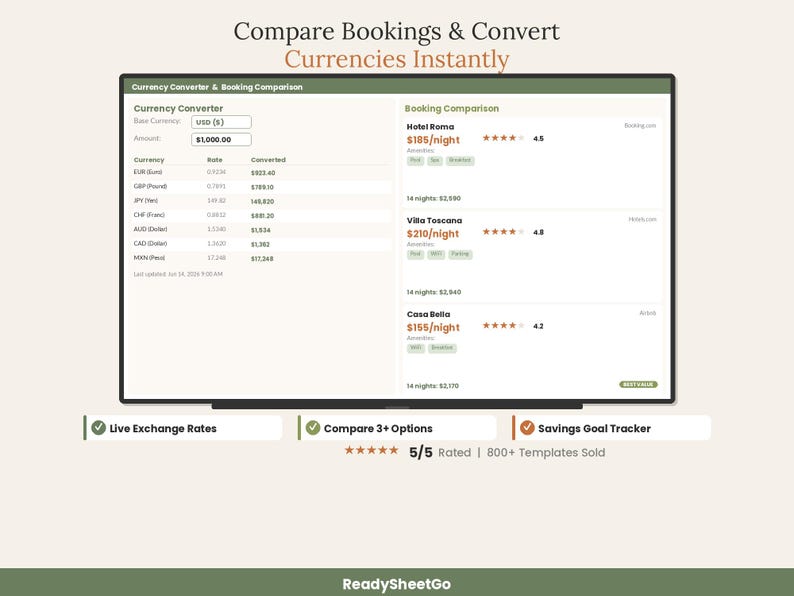794x596 pixels.
Task: Click the green checkmark beside Live Exchange Rates
Action: [98, 428]
